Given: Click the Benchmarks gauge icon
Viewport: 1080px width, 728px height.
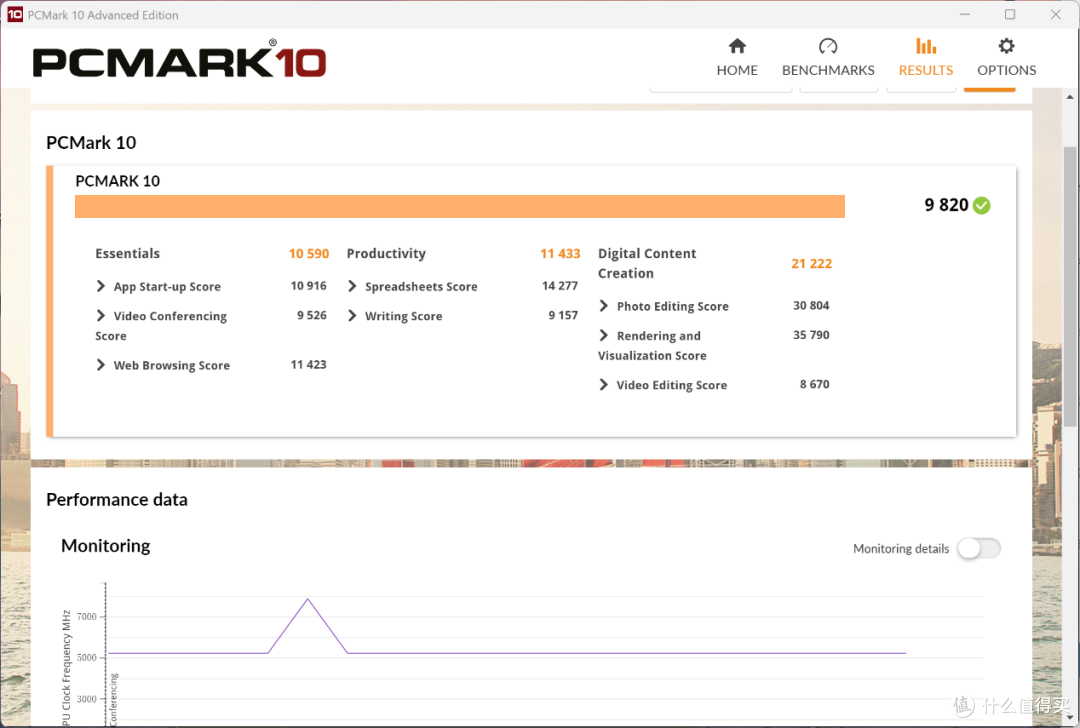Looking at the screenshot, I should [x=828, y=46].
